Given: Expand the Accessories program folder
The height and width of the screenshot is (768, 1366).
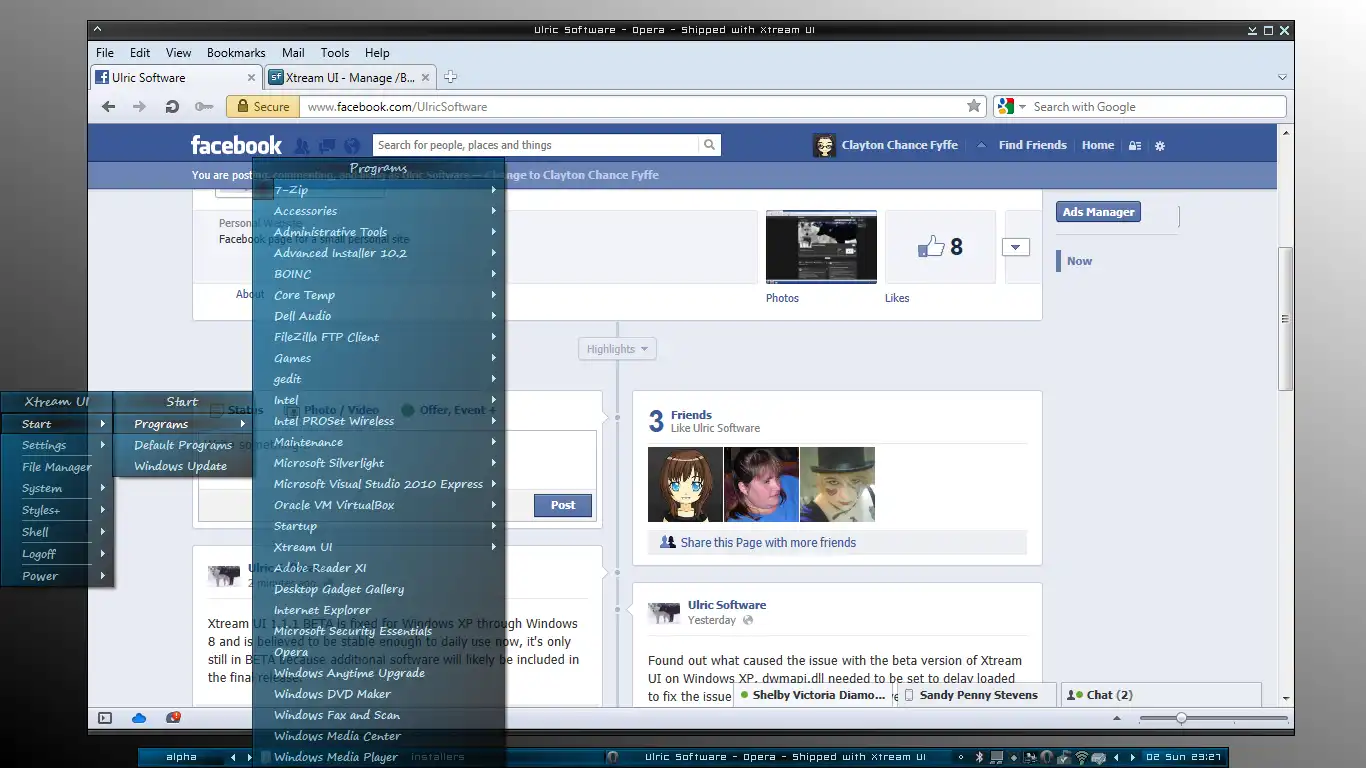Looking at the screenshot, I should (x=378, y=211).
